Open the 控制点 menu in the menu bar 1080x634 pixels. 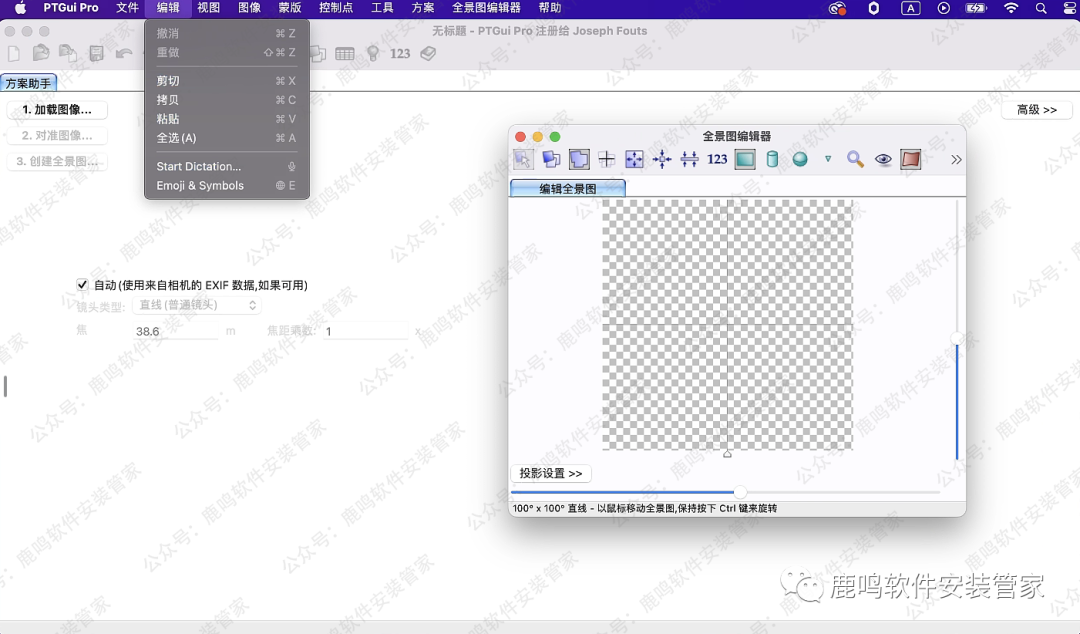click(335, 8)
